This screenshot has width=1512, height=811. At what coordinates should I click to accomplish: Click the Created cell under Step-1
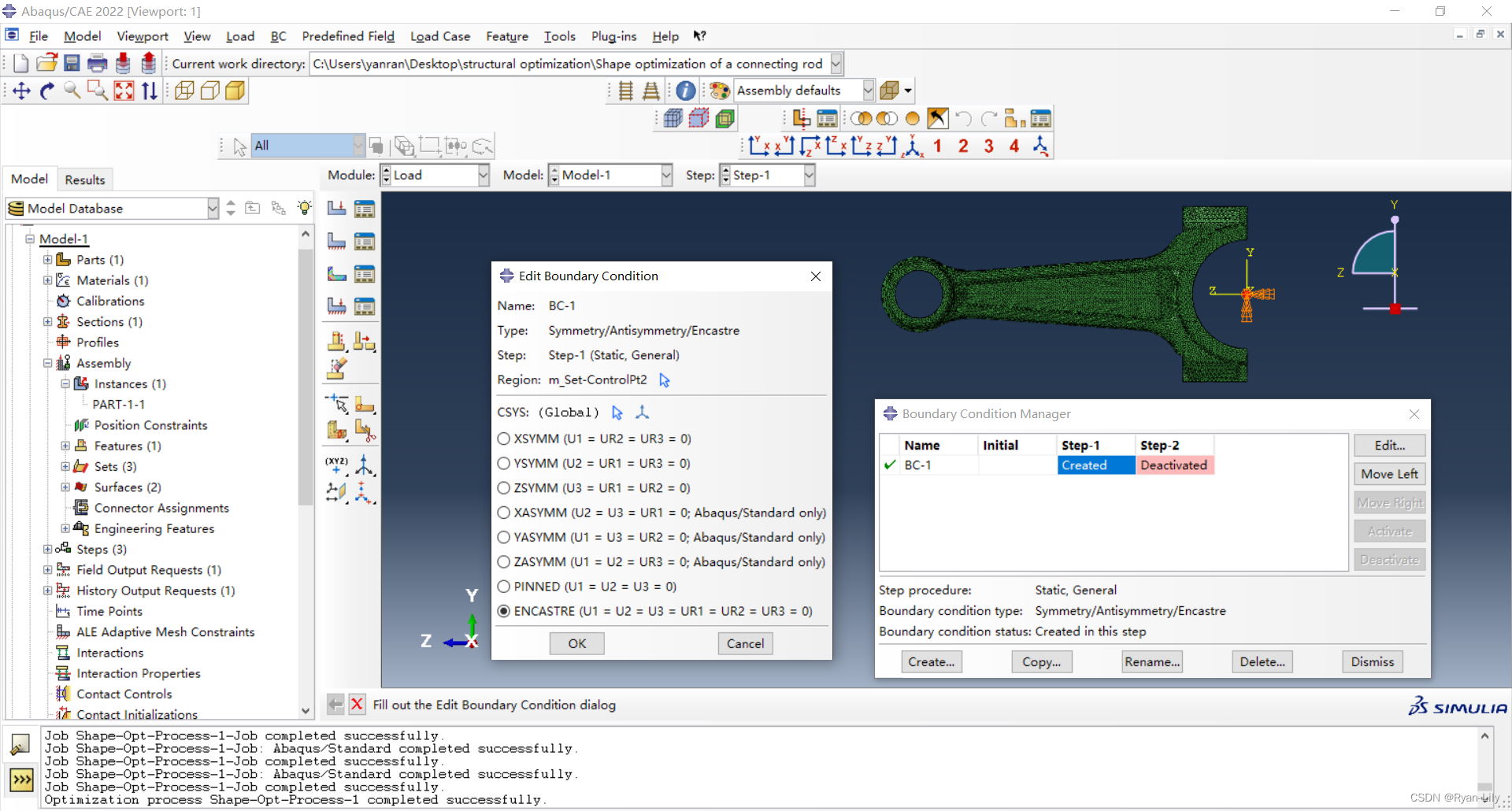[1096, 465]
